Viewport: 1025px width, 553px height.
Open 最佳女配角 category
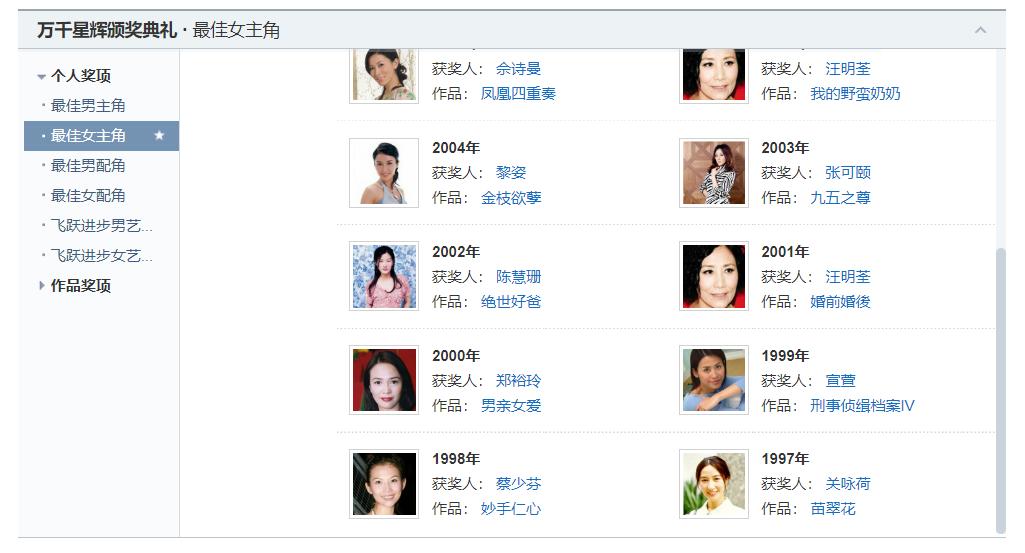point(88,195)
